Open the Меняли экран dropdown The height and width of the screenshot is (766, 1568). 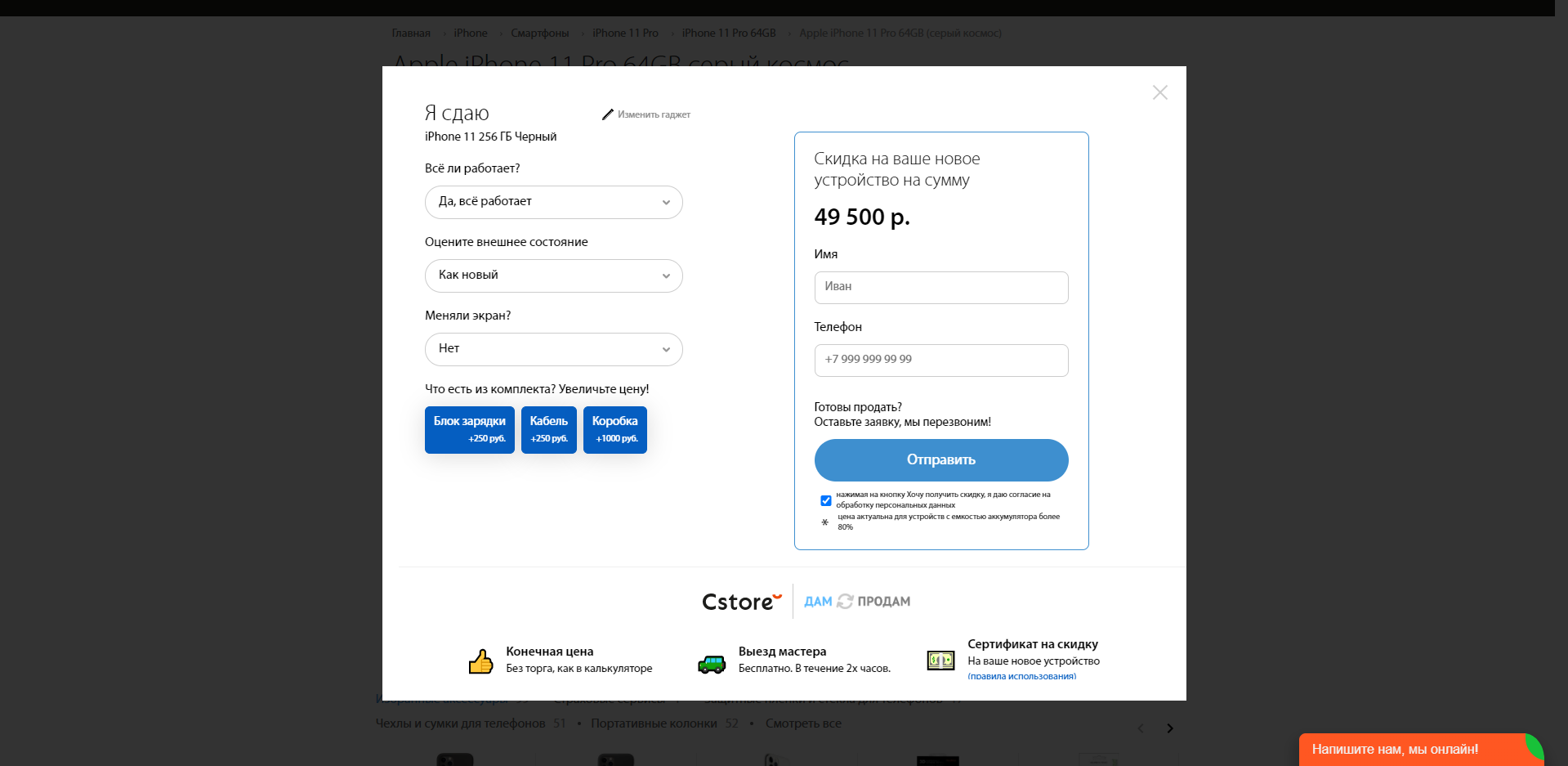click(x=553, y=349)
